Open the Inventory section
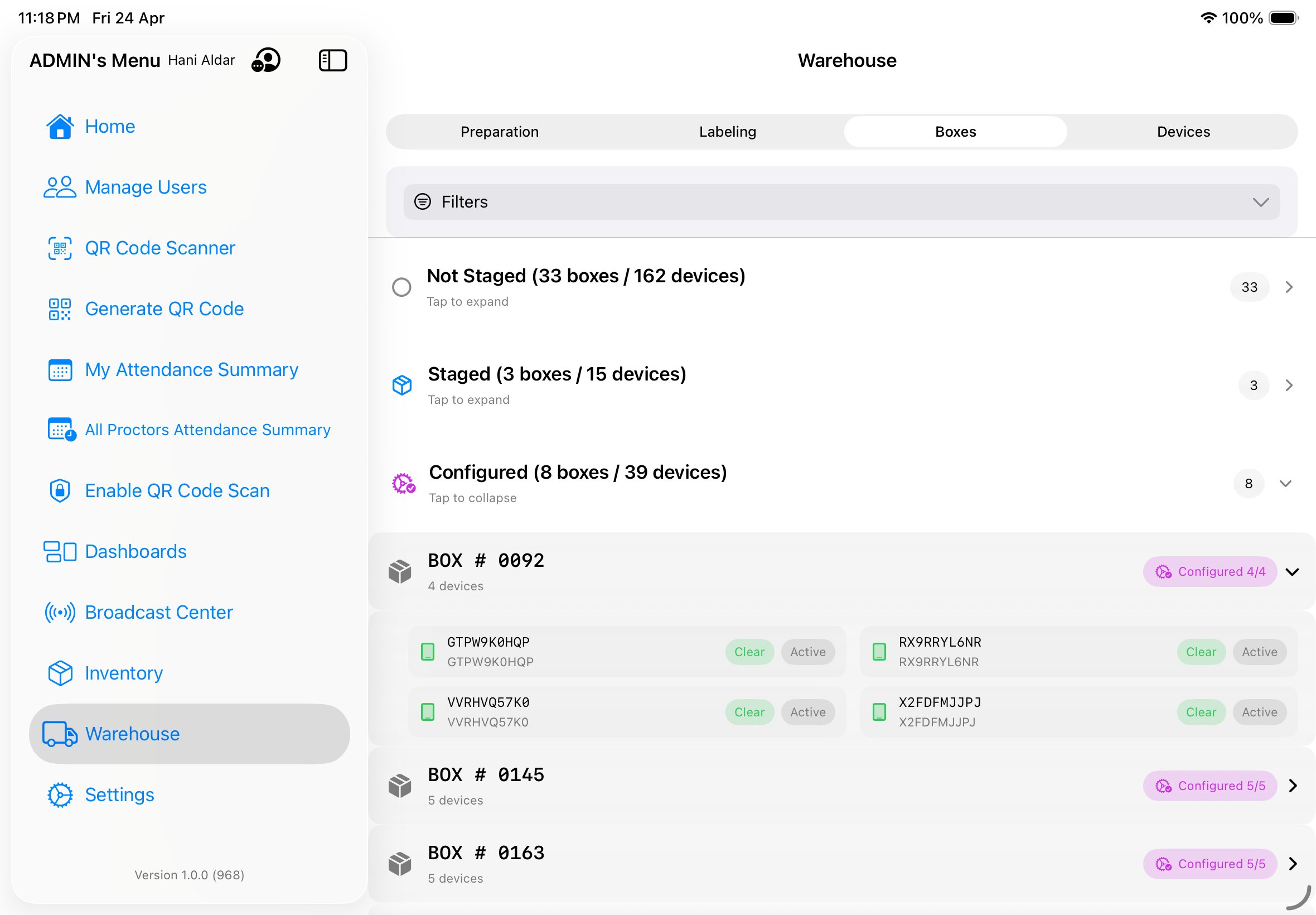The height and width of the screenshot is (915, 1316). pos(123,673)
